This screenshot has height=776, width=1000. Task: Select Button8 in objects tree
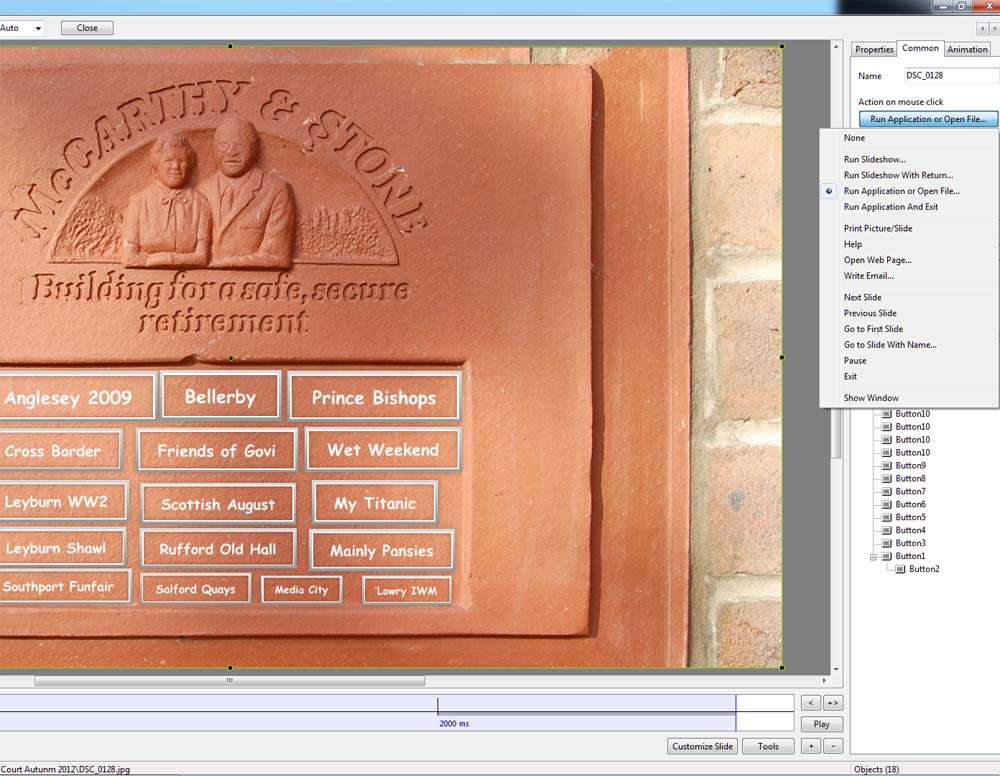910,479
